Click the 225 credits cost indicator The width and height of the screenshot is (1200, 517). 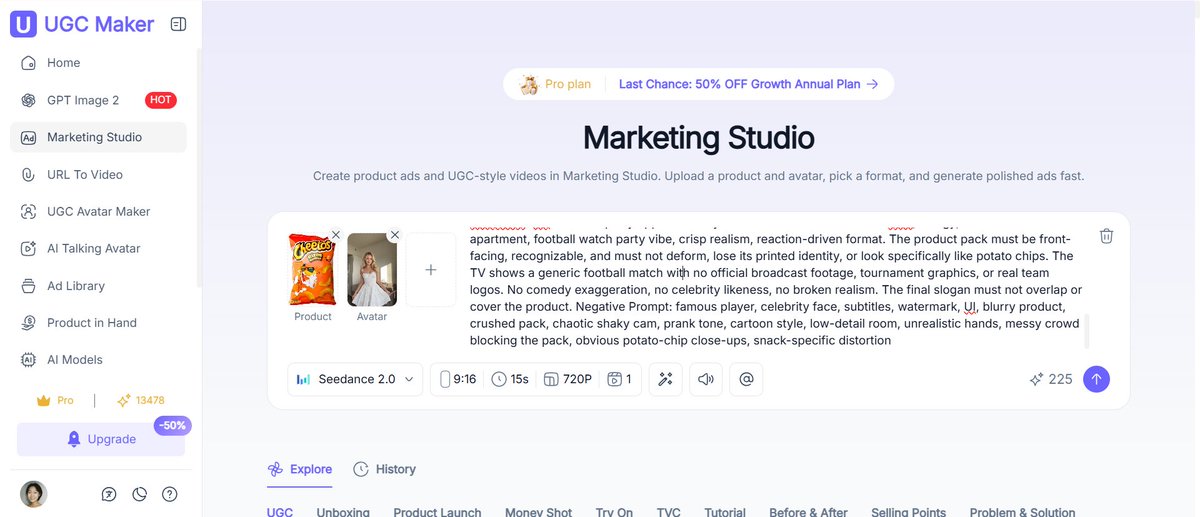tap(1051, 379)
